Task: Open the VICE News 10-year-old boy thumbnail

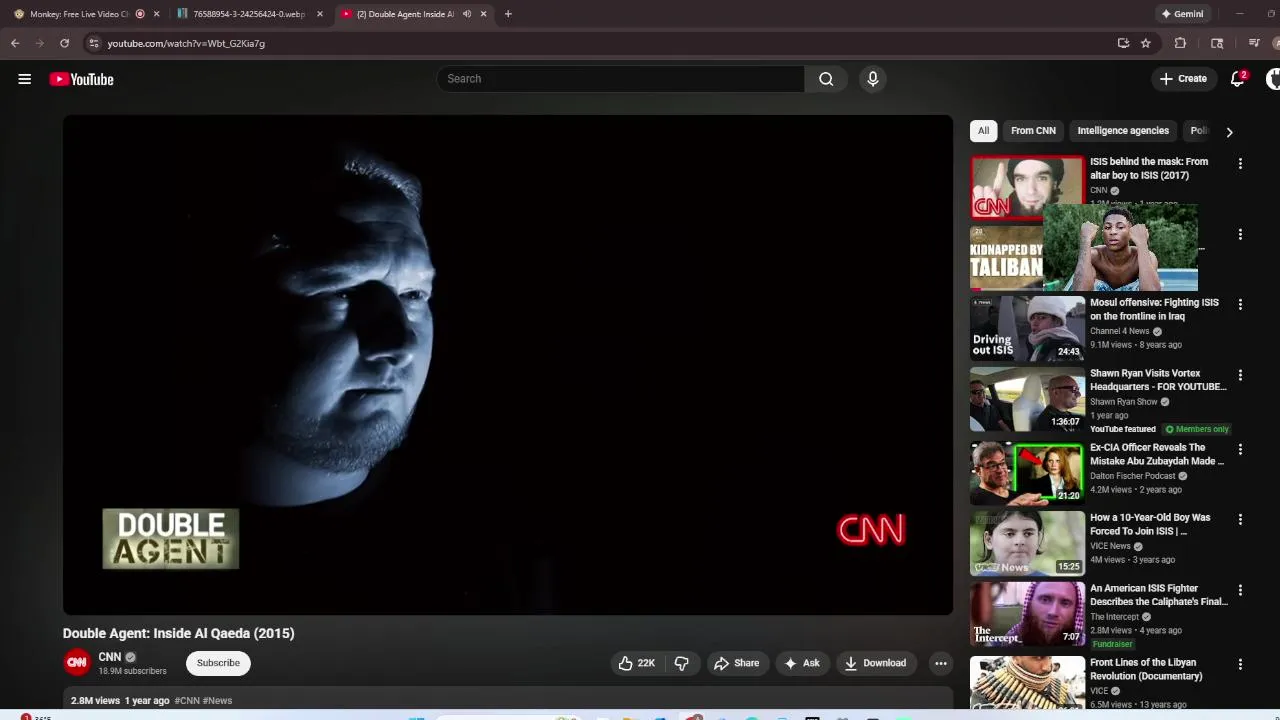Action: (x=1027, y=543)
